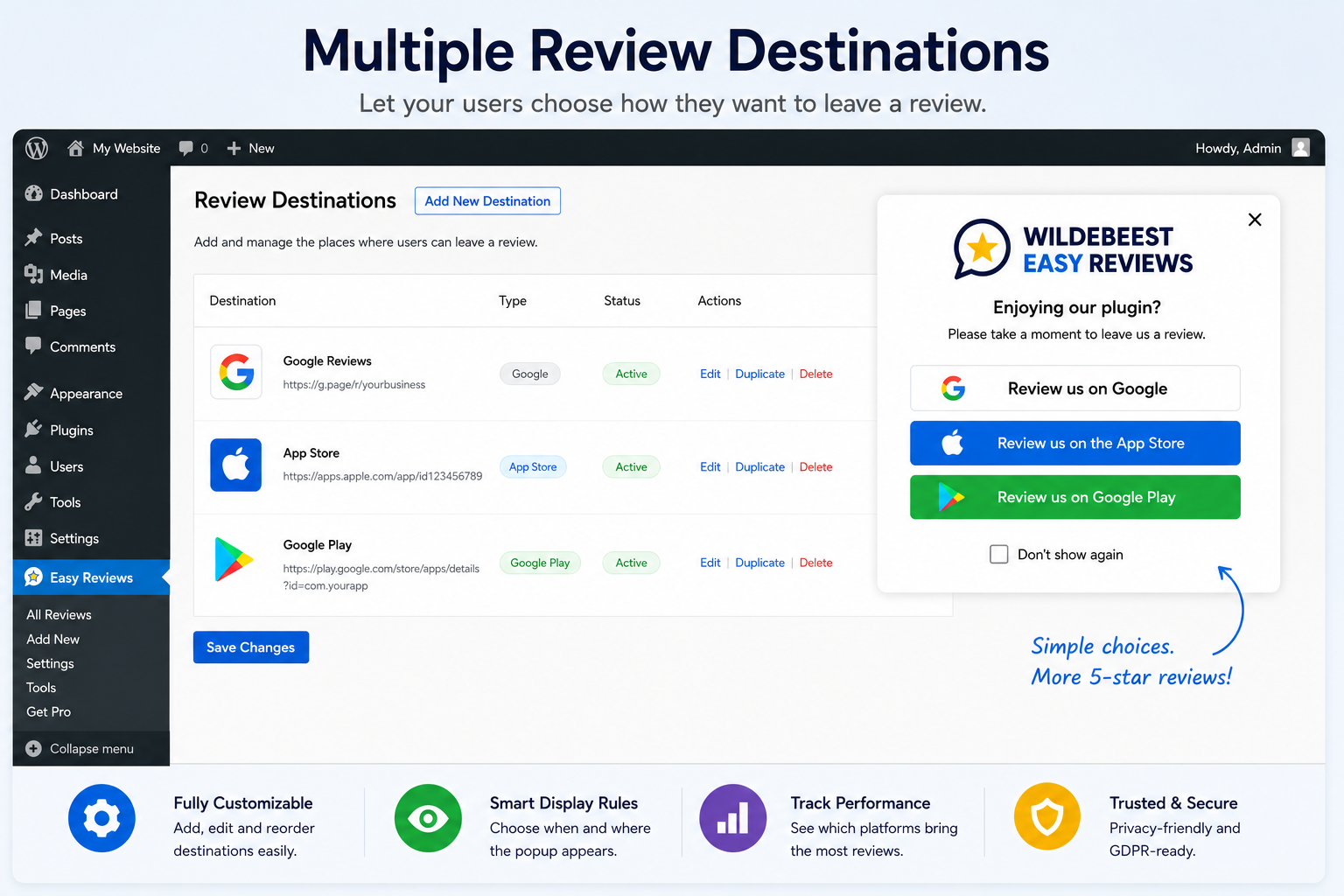Click the Smart Display Rules eye icon
The image size is (1344, 896).
(x=428, y=818)
